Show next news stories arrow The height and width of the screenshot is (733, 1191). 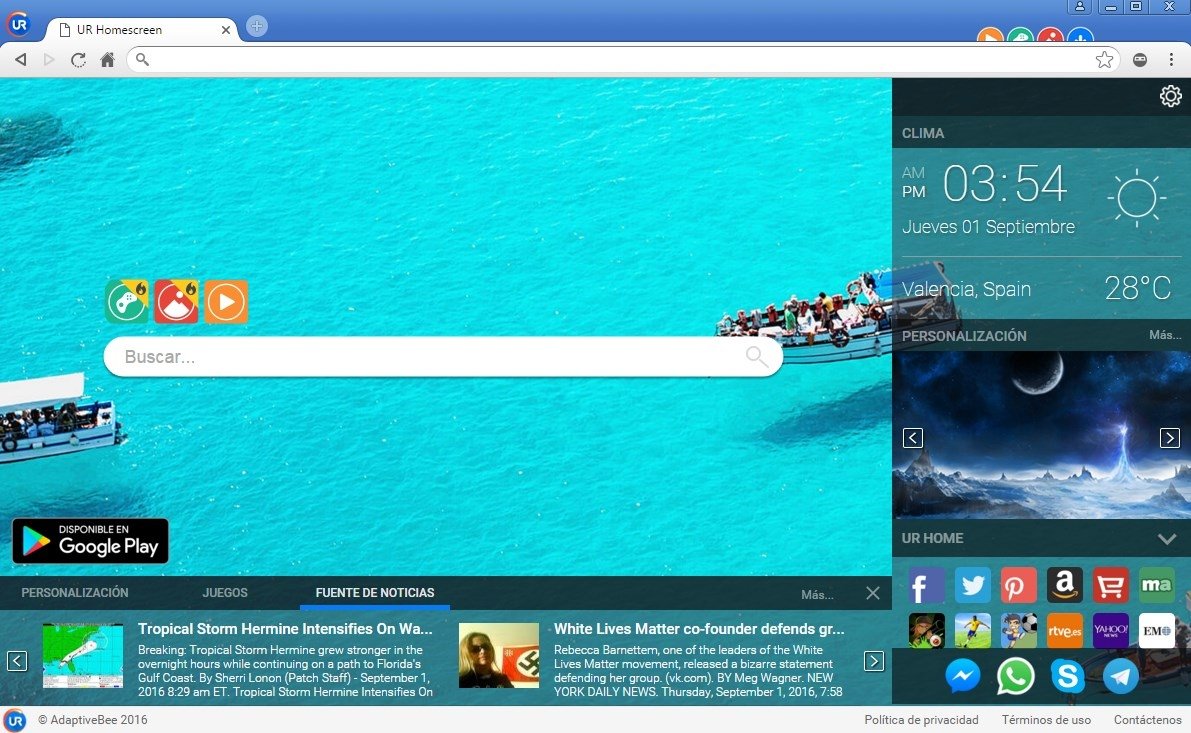point(874,661)
